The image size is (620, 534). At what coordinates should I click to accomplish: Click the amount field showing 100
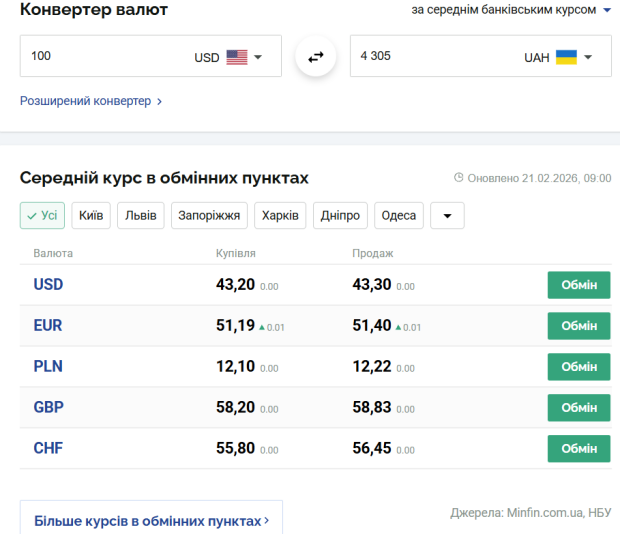click(x=100, y=56)
